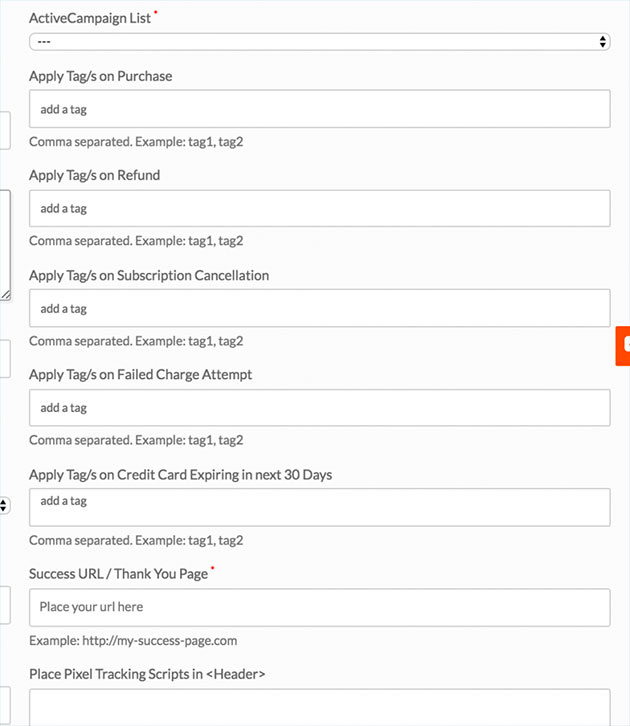630x726 pixels.
Task: Focus the Pixel Tracking Scripts Header textarea
Action: pos(319,707)
